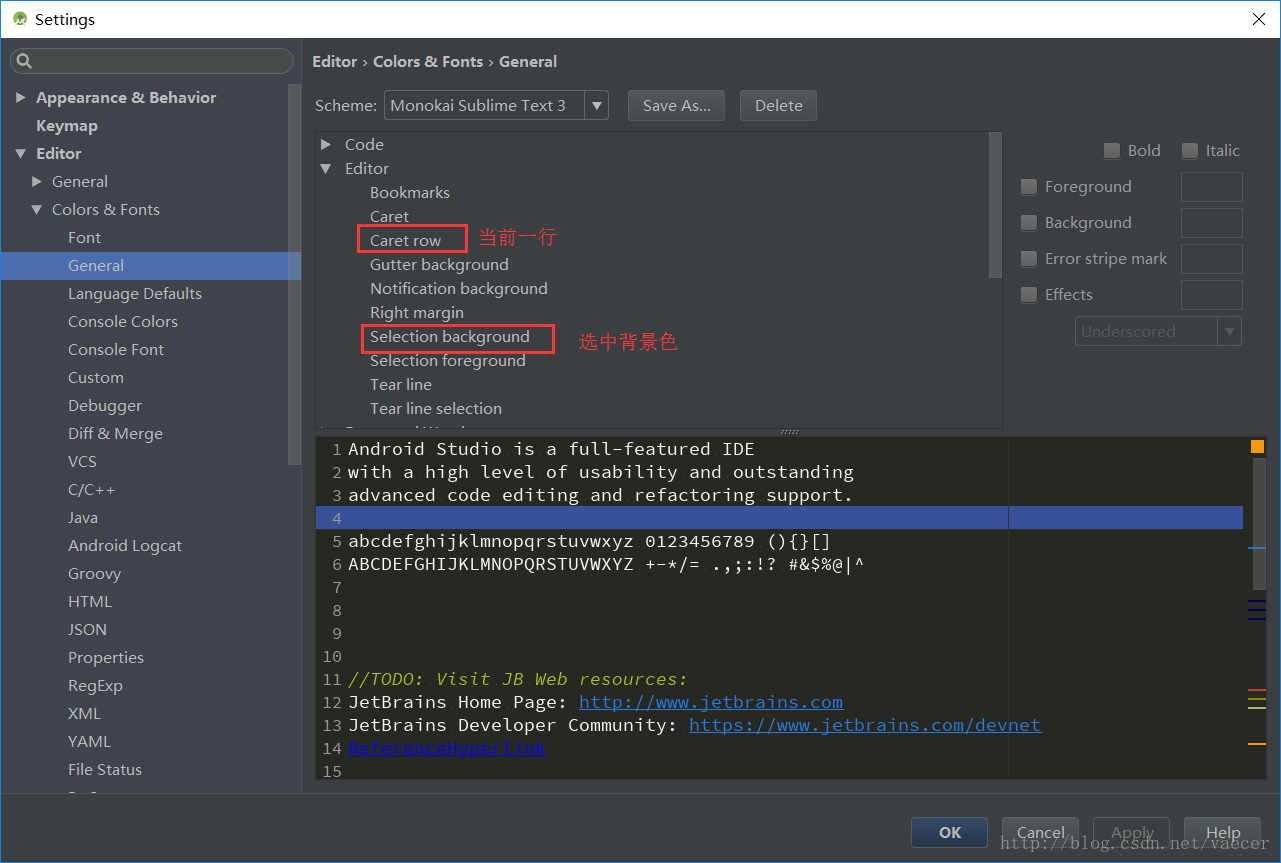Collapse the Colors & Fonts node
Image resolution: width=1281 pixels, height=863 pixels.
pyautogui.click(x=37, y=209)
